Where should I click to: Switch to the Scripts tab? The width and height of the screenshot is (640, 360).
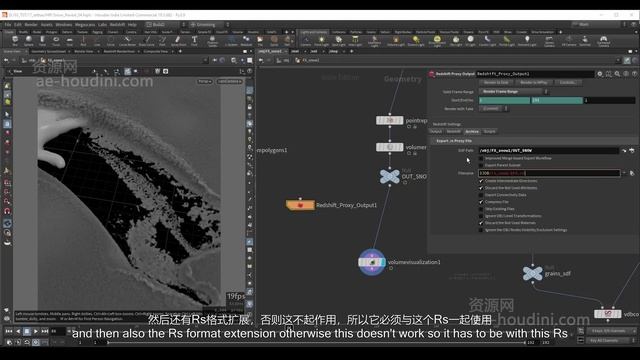click(x=489, y=131)
